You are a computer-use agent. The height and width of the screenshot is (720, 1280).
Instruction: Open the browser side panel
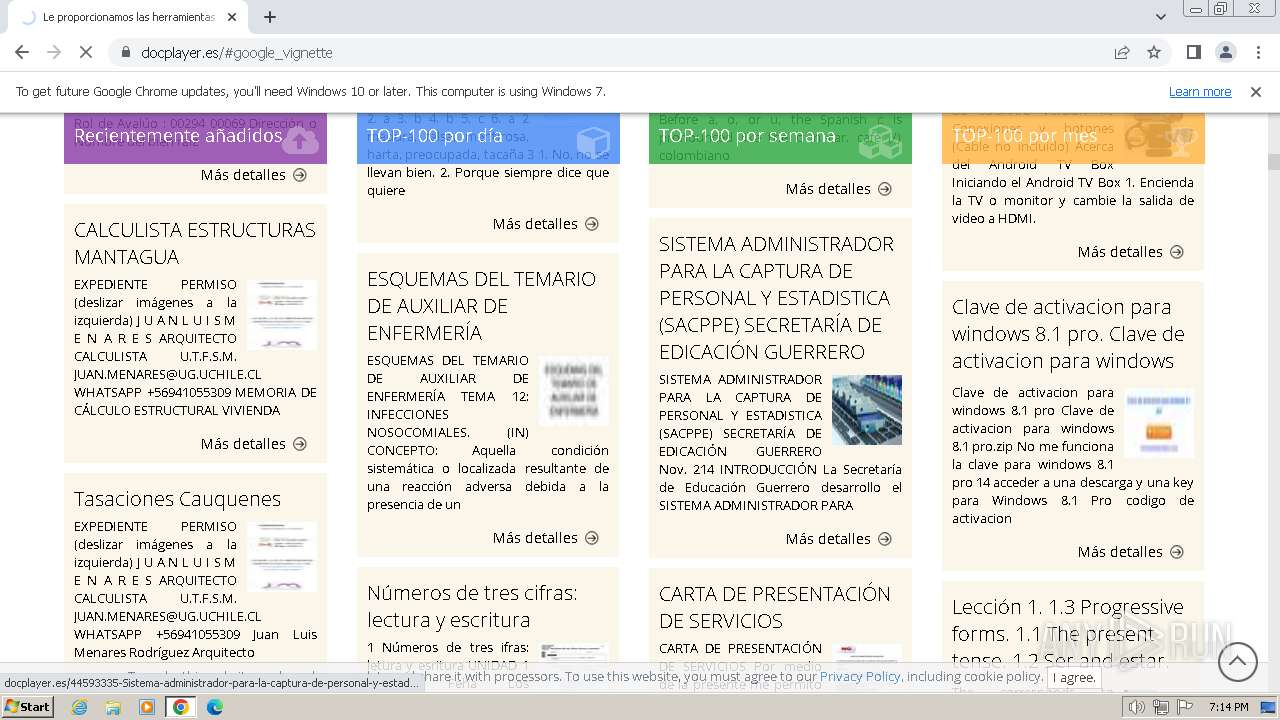coord(1193,52)
